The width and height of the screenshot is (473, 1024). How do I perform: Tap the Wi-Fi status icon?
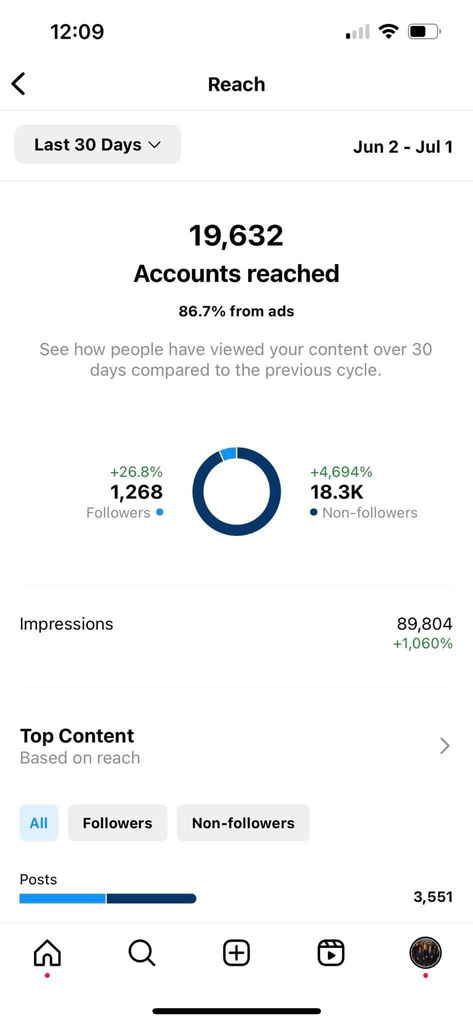[x=389, y=31]
